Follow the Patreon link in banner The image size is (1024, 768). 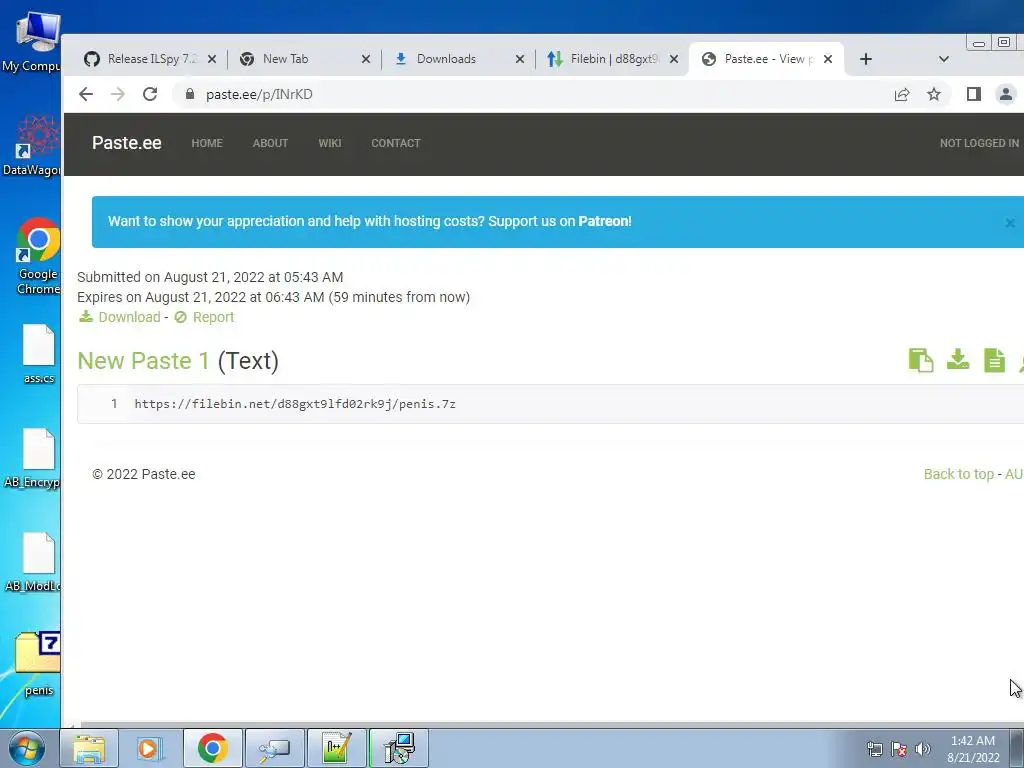click(603, 221)
